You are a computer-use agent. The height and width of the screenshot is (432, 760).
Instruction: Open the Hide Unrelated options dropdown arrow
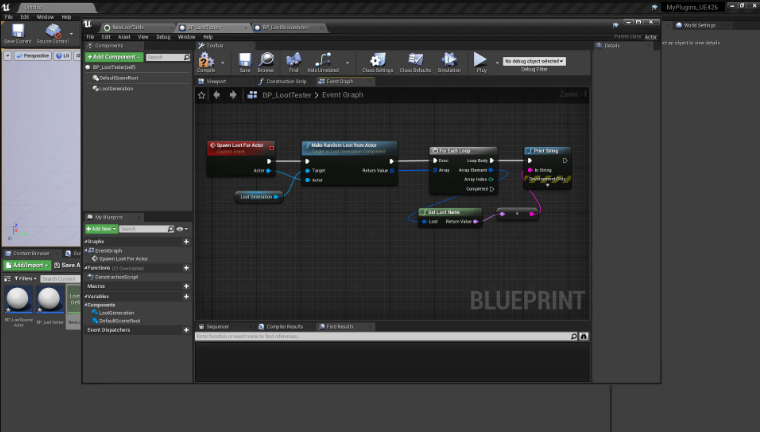coord(347,63)
